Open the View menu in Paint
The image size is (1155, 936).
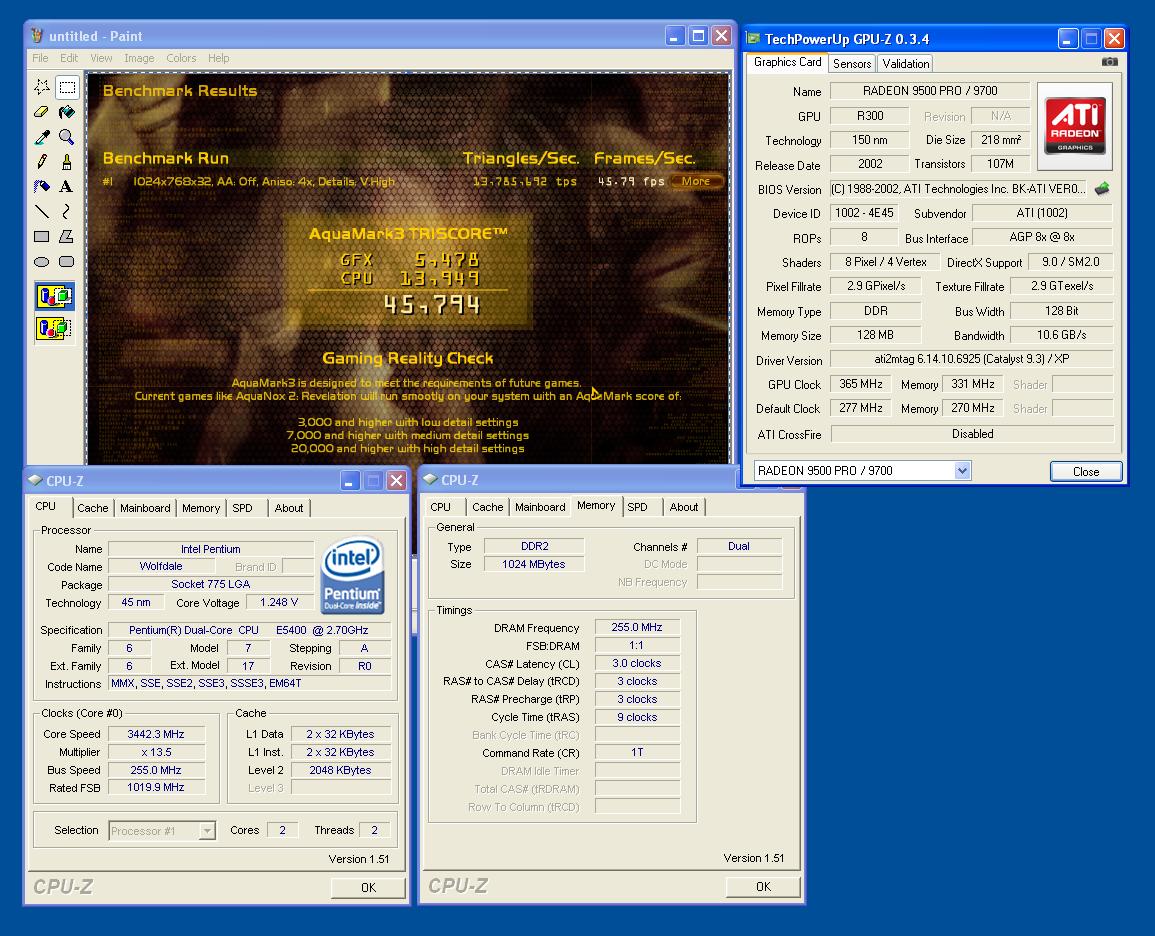click(102, 58)
